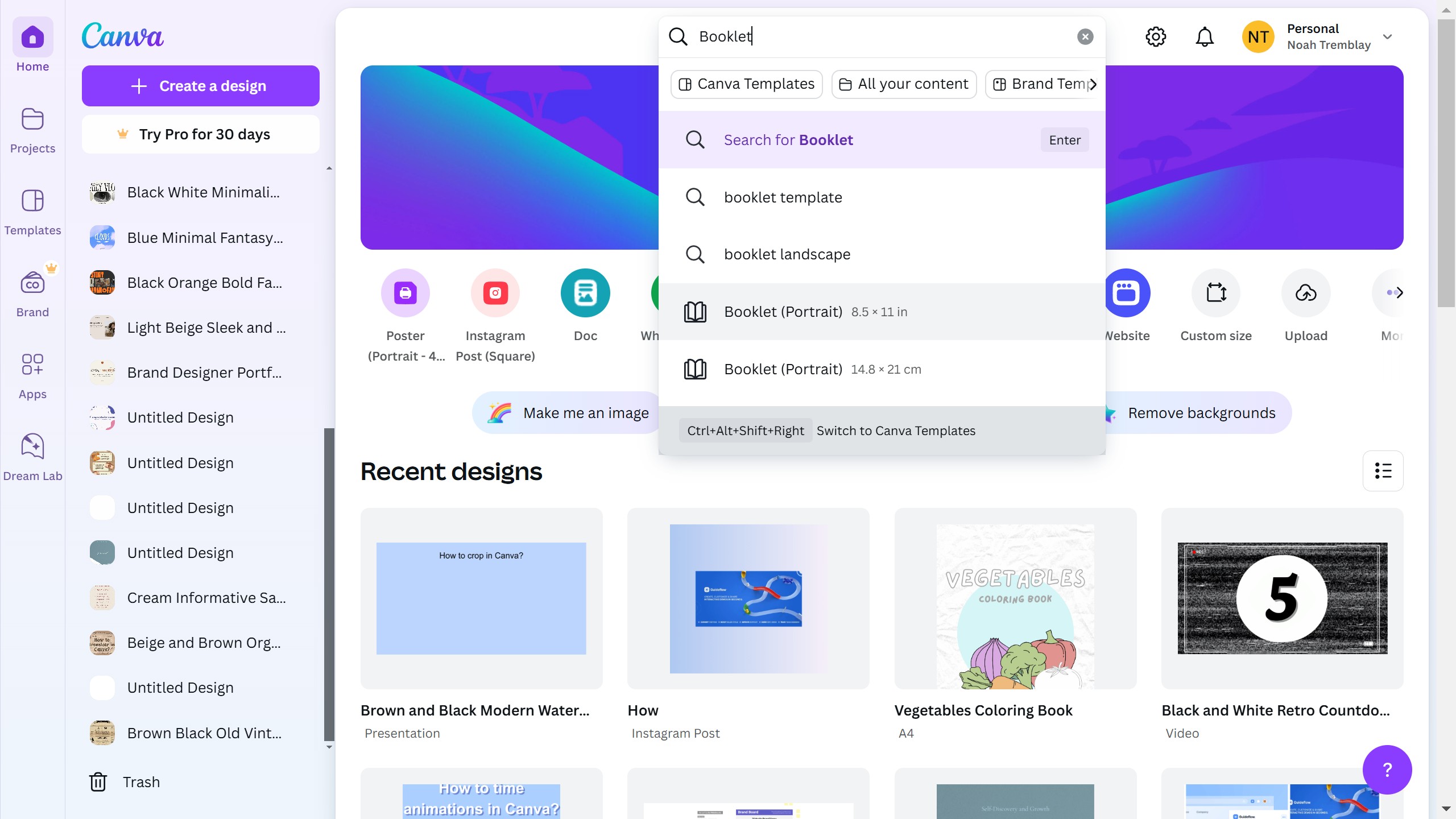
Task: Select the Canva Templates filter chip
Action: (x=746, y=84)
